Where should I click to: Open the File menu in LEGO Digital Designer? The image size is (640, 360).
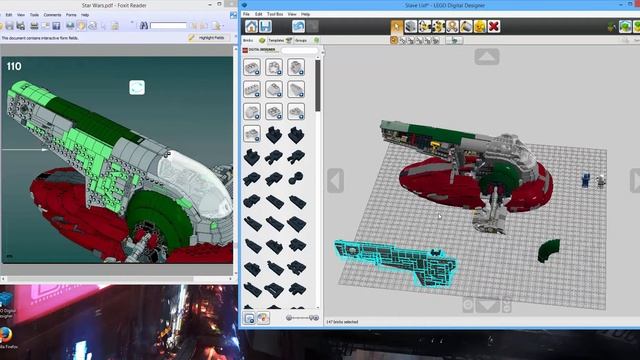tap(246, 14)
